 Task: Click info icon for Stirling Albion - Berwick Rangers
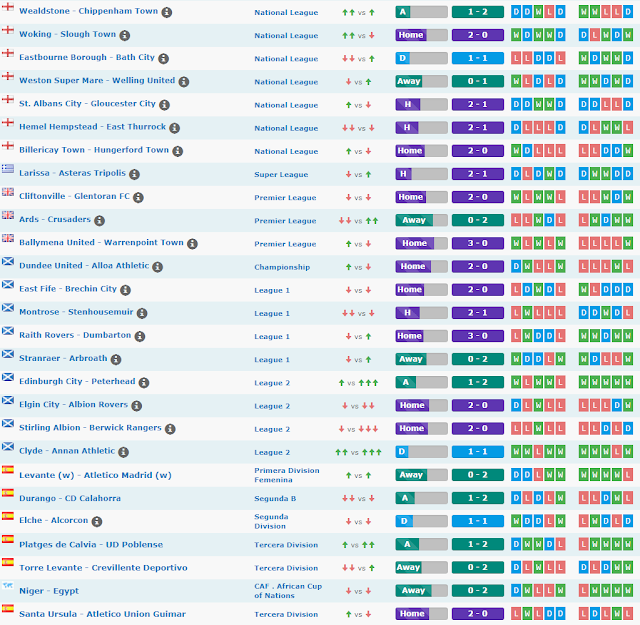point(170,429)
